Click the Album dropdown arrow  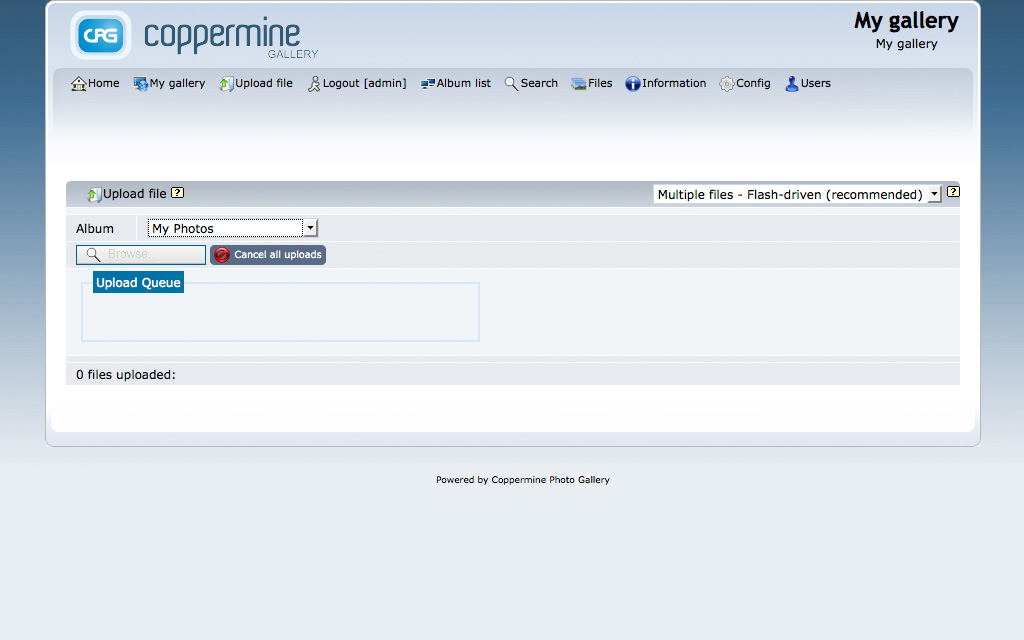tap(310, 228)
